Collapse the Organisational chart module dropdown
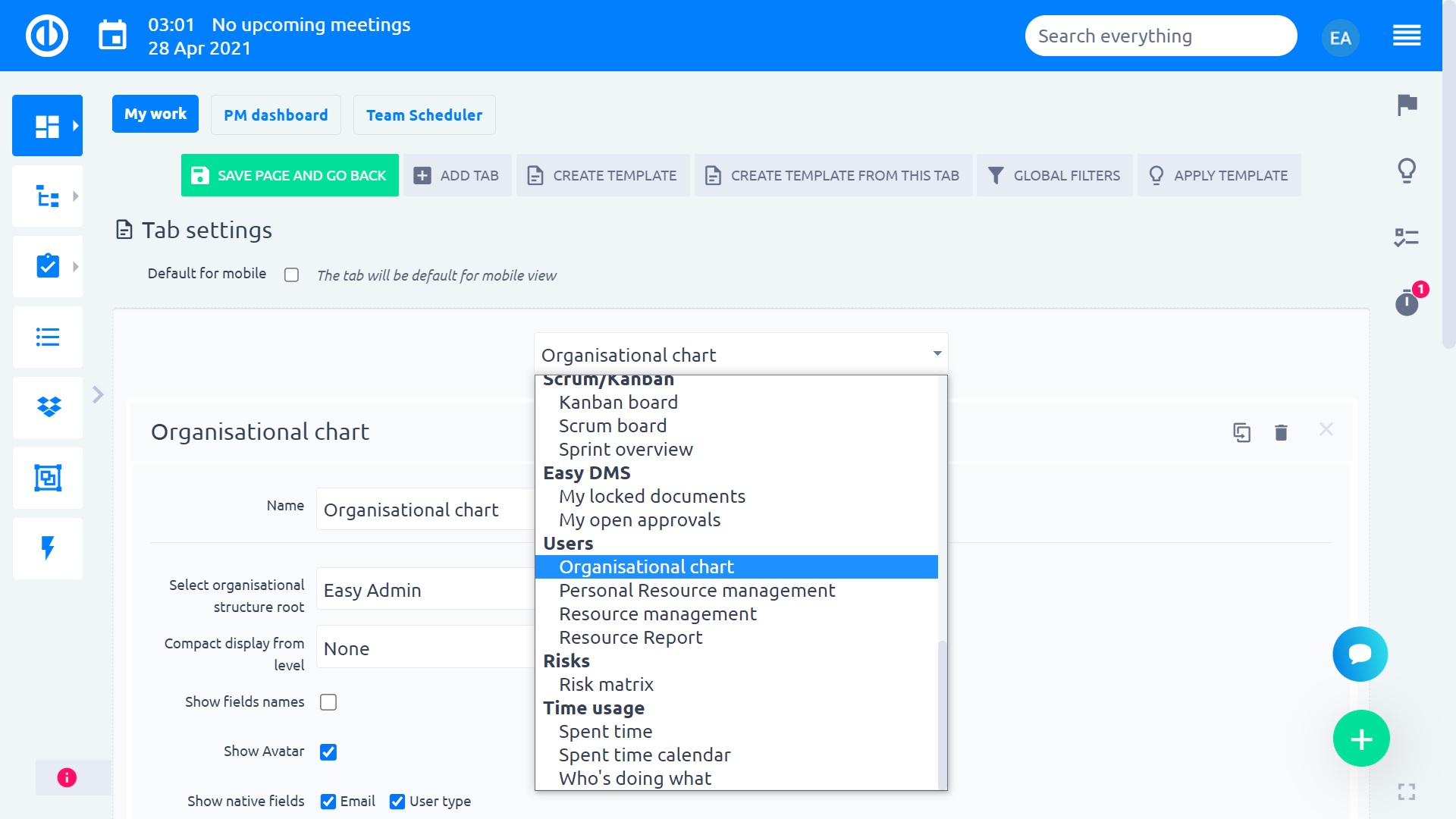The height and width of the screenshot is (819, 1456). pos(937,354)
